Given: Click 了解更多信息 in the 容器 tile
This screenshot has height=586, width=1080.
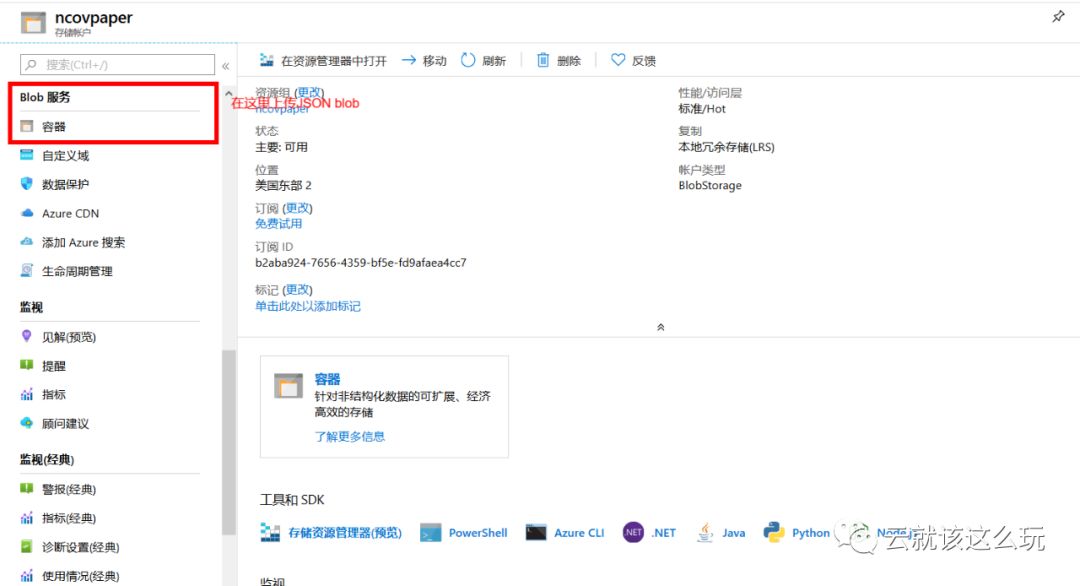Looking at the screenshot, I should point(350,437).
